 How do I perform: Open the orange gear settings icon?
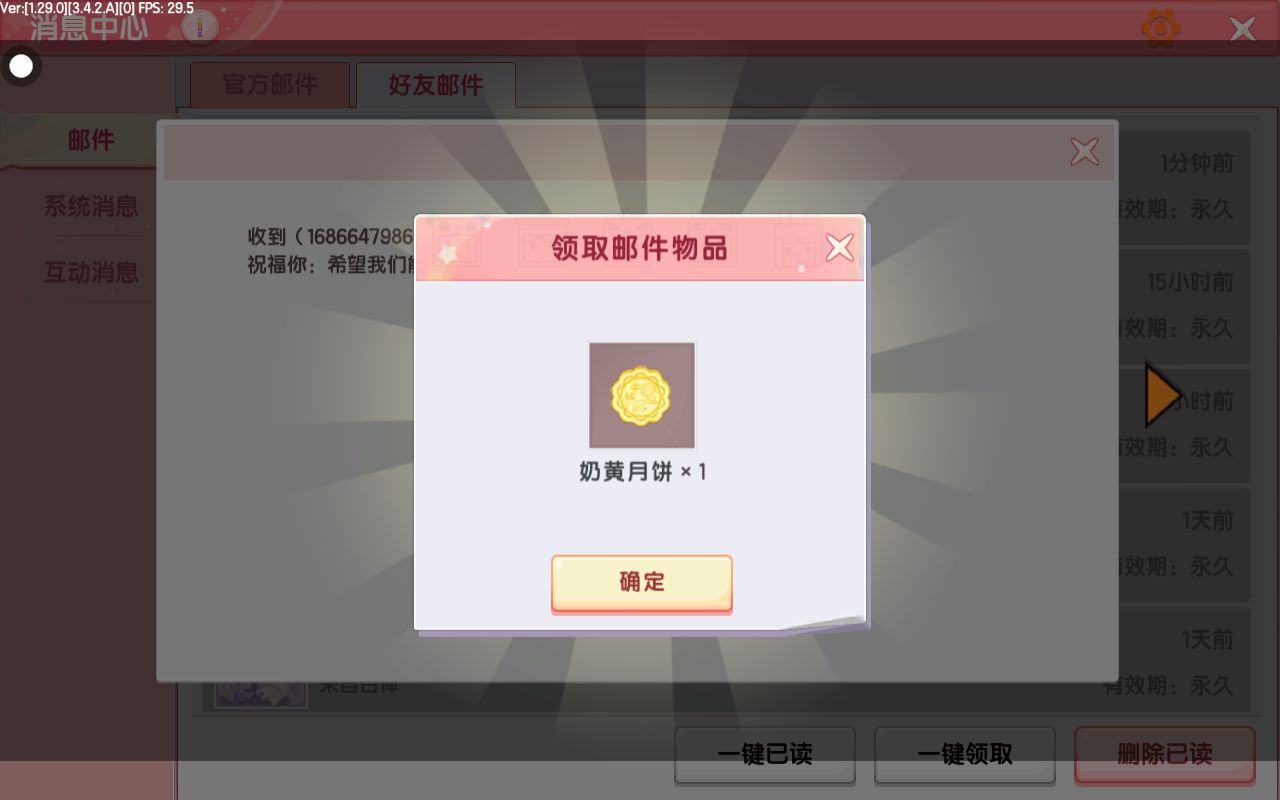(x=1161, y=28)
